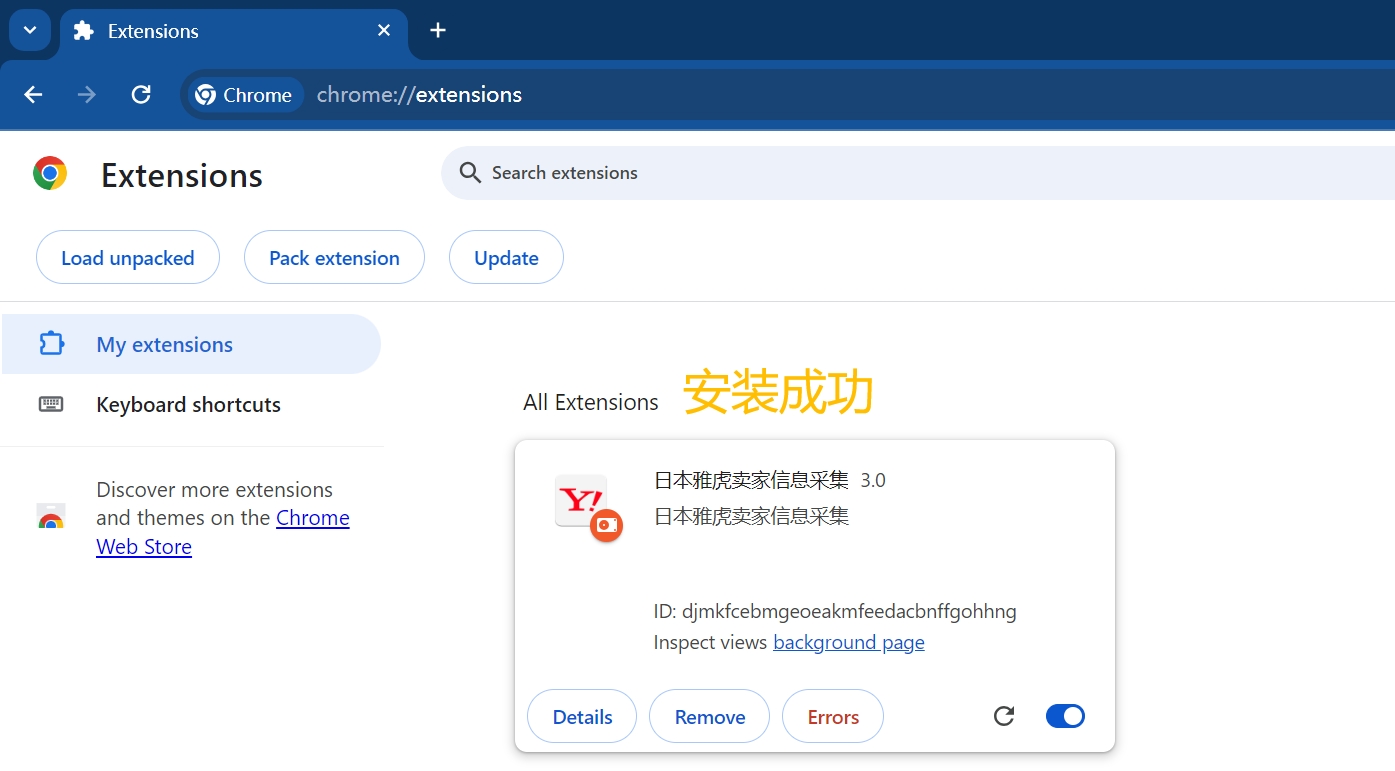Select My extensions in the sidebar
Viewport: 1395px width, 771px height.
pyautogui.click(x=191, y=344)
